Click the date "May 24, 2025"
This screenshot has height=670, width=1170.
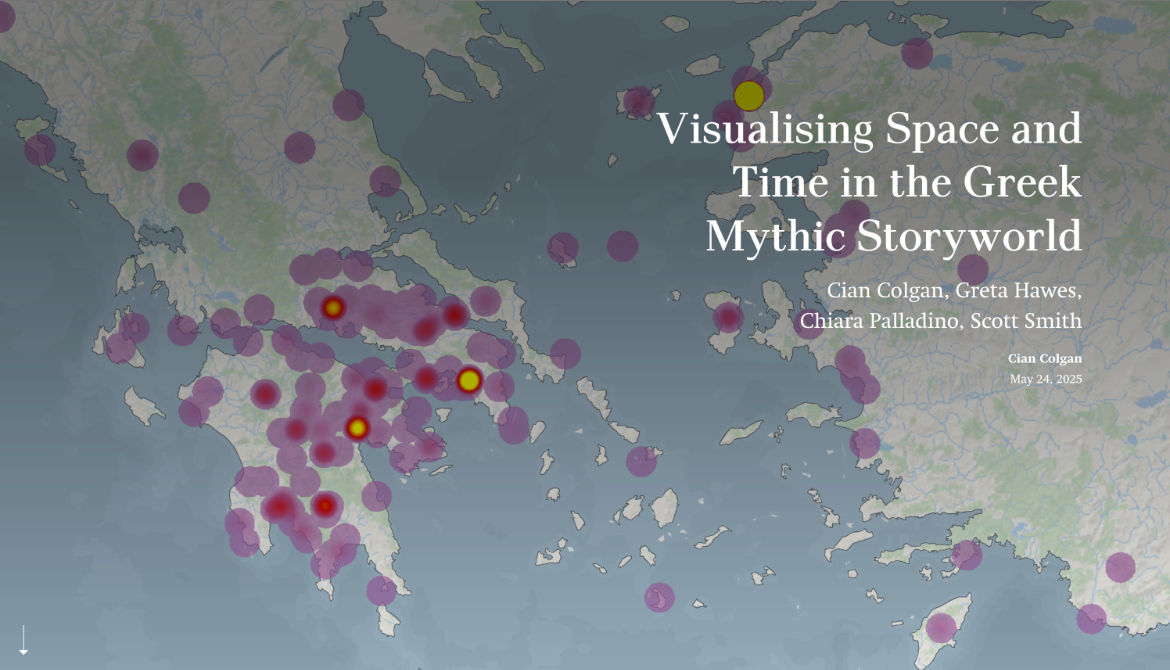[1045, 379]
